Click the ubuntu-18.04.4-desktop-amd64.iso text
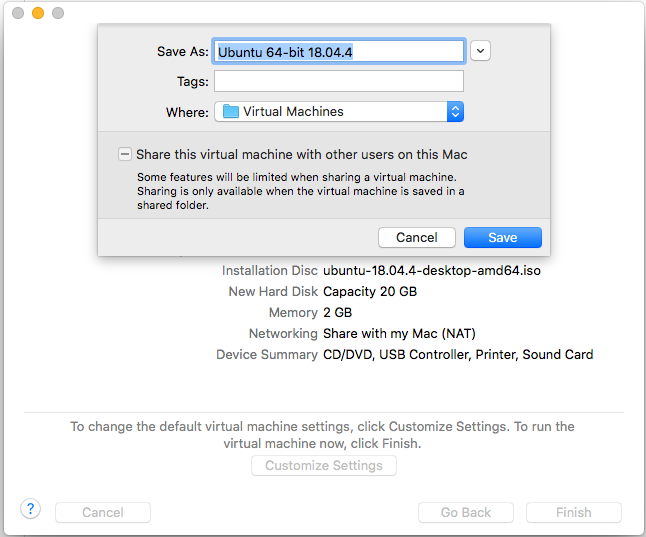This screenshot has height=537, width=646. [432, 271]
